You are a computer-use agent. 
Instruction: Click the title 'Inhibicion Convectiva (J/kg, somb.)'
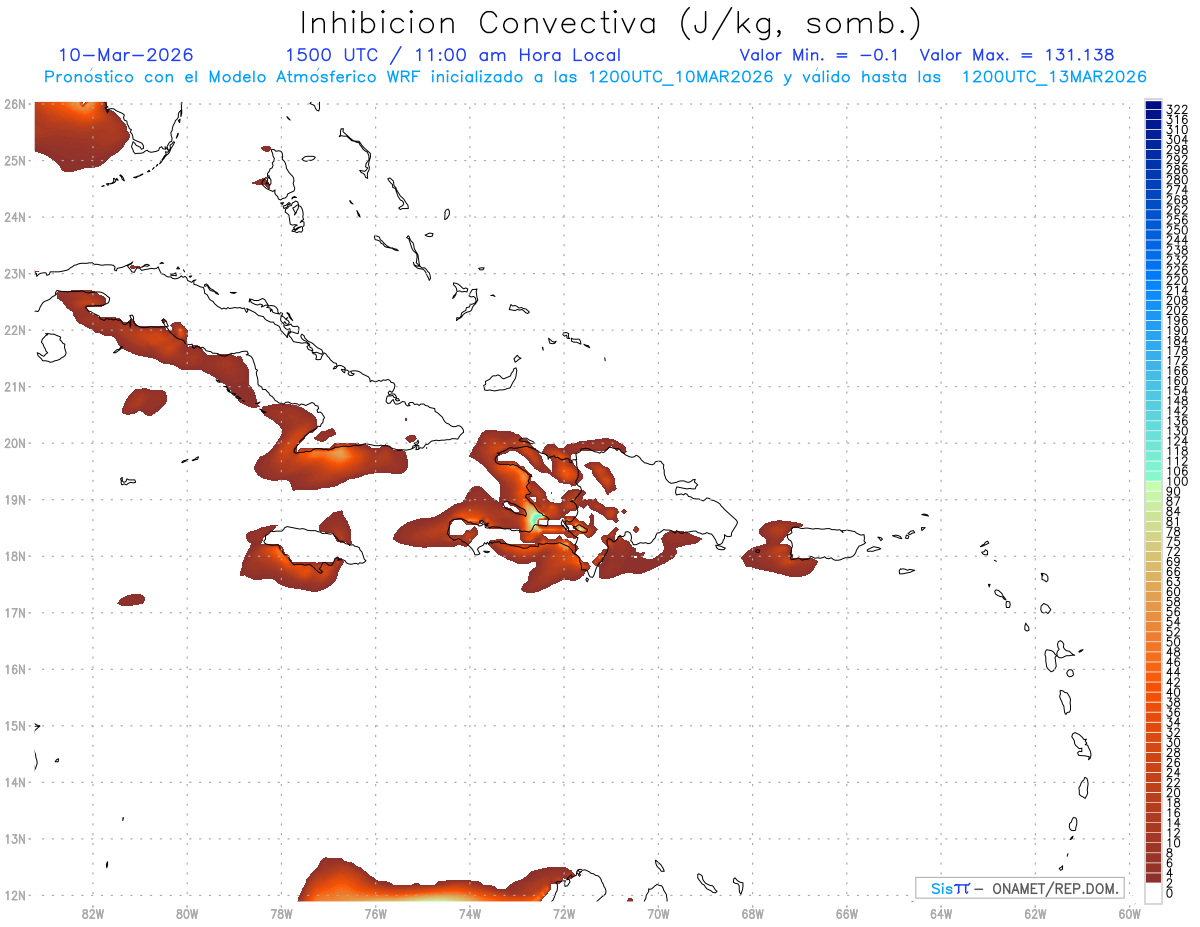pyautogui.click(x=610, y=24)
